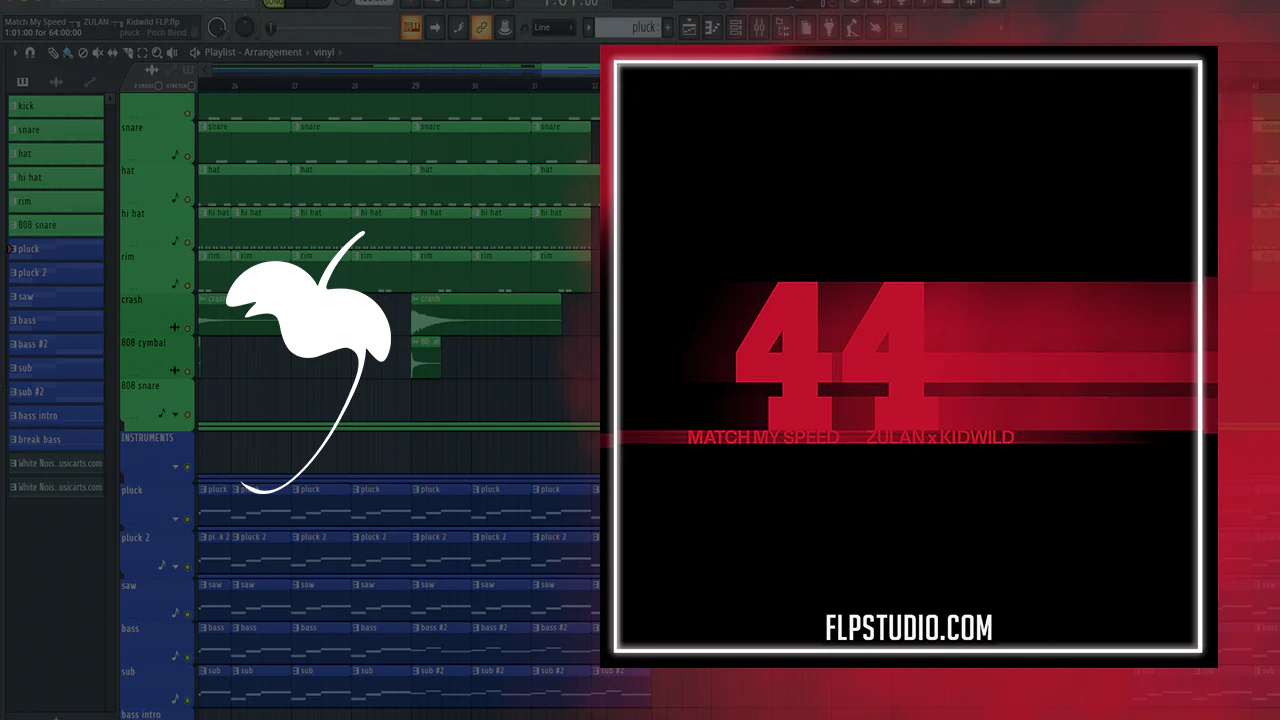Click the right-arrow icon beside the keyboard icon

click(435, 28)
